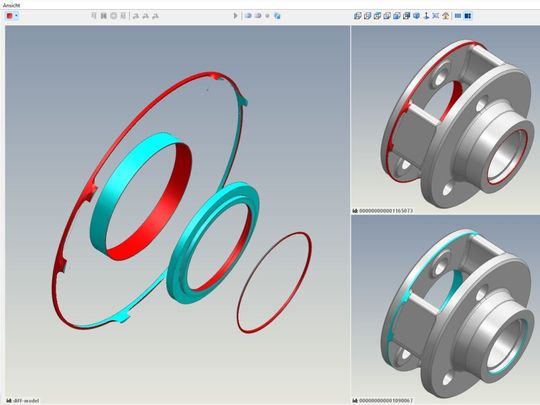Select the fifth view cube orientation icon
540x405 pixels.
(397, 16)
